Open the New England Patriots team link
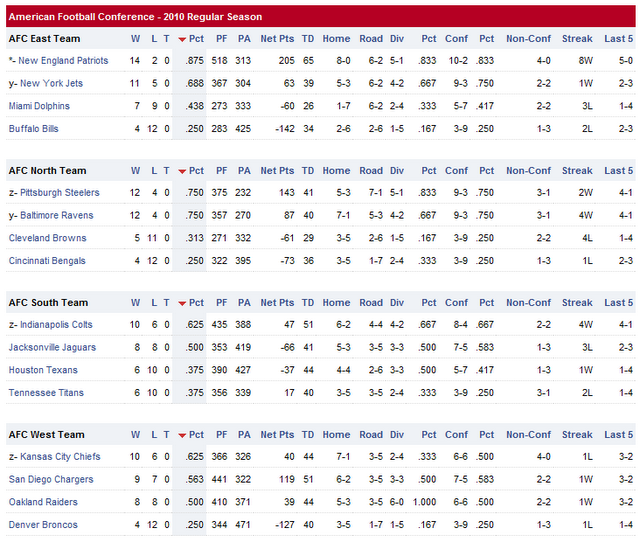Screen dimensions: 640x542 point(64,61)
